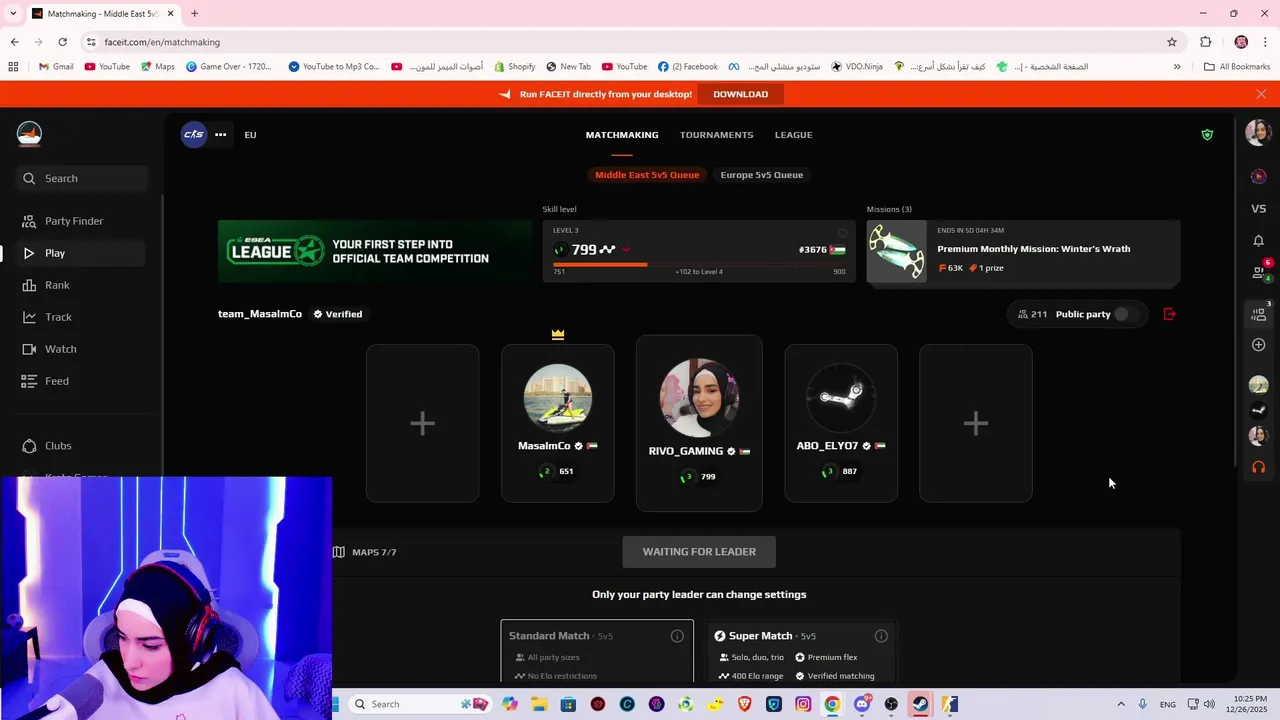This screenshot has height=720, width=1280.
Task: Click the red leave party icon
Action: [1169, 314]
